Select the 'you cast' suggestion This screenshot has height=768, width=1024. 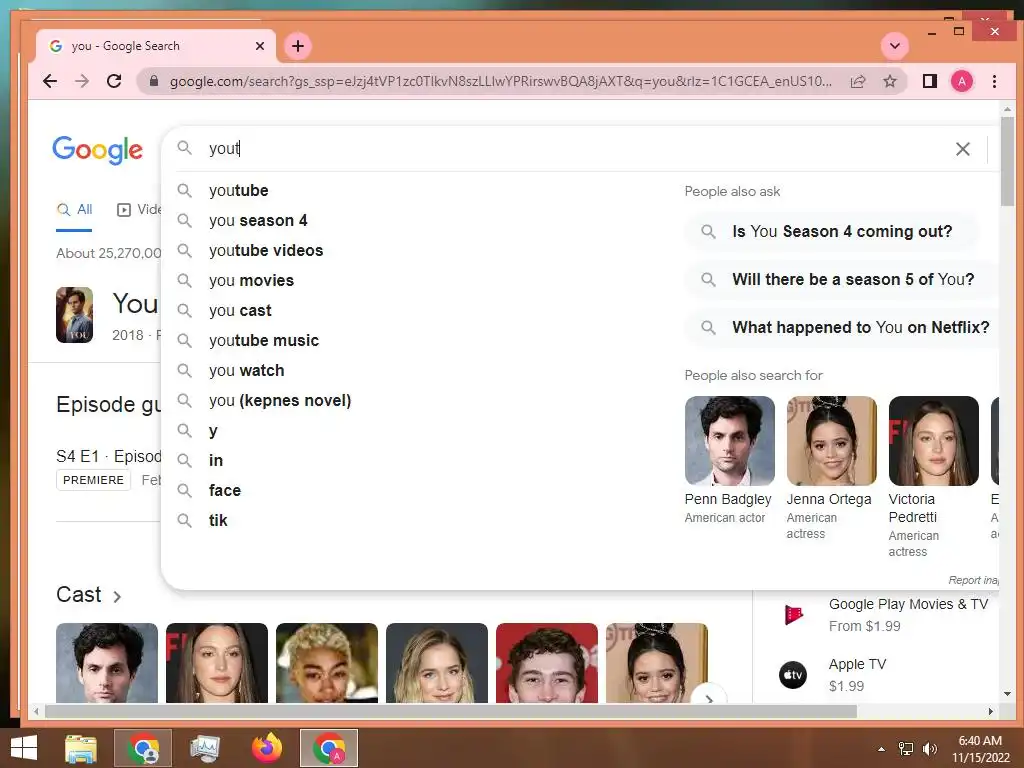click(418, 310)
